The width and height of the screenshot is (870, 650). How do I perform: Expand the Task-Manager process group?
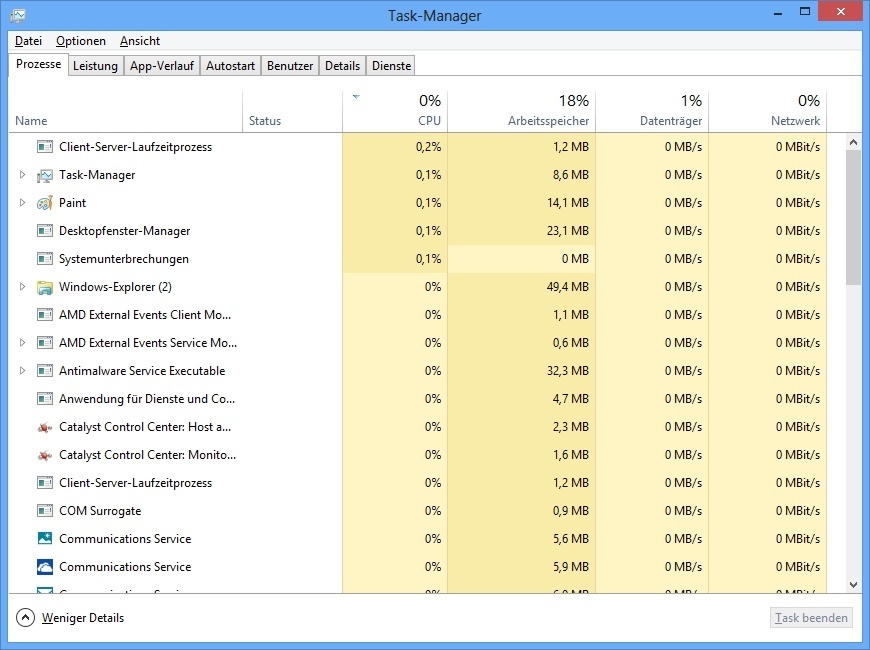22,175
